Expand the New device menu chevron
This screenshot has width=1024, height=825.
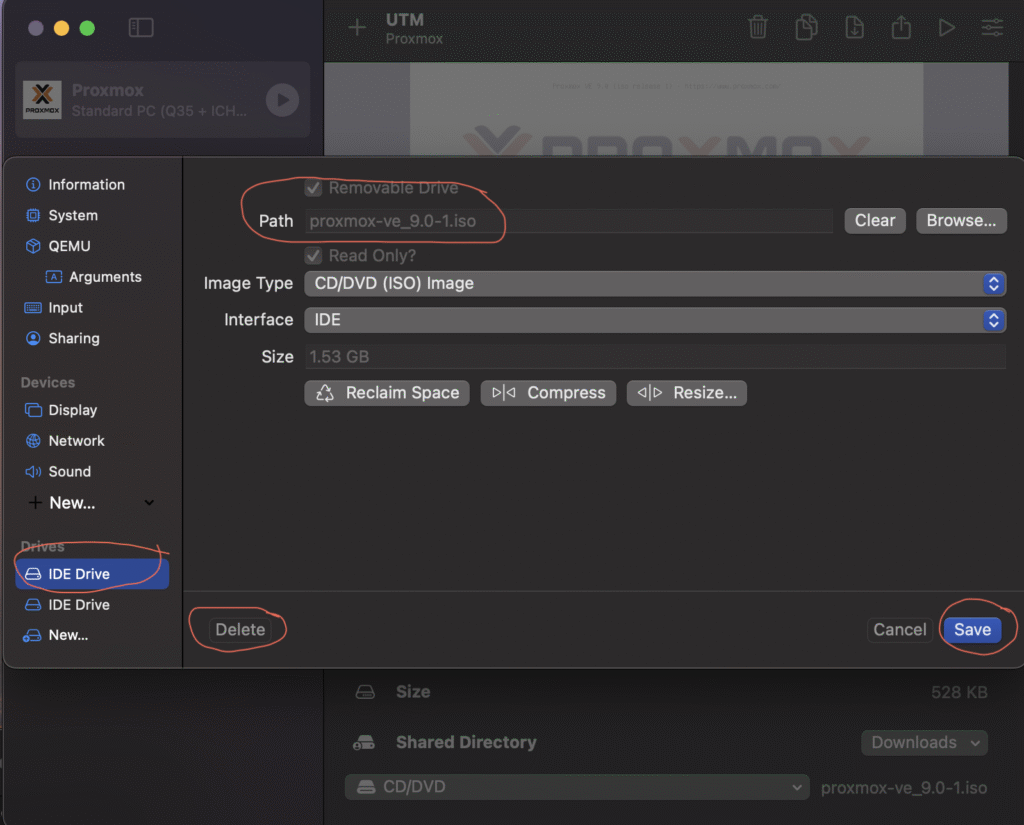click(x=149, y=503)
